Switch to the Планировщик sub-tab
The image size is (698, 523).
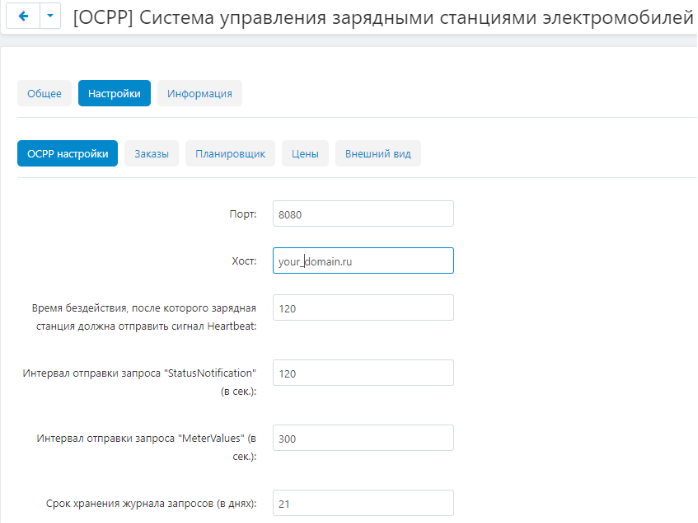point(230,154)
